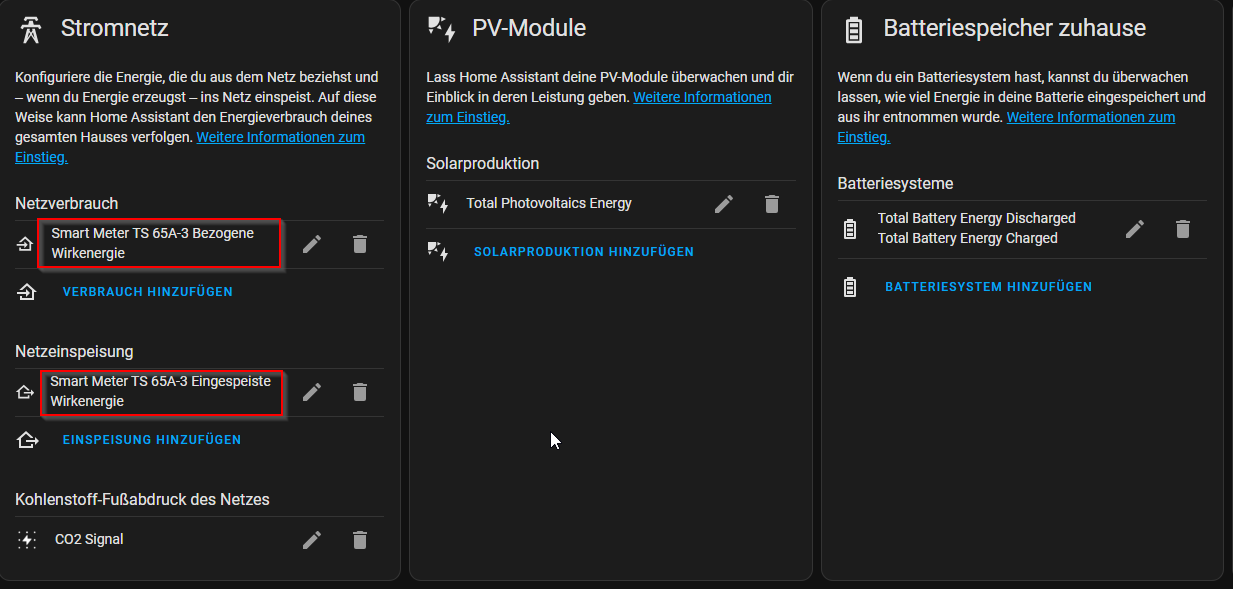Edit Total Photovoltaics Energy source
The height and width of the screenshot is (589, 1233).
[724, 204]
